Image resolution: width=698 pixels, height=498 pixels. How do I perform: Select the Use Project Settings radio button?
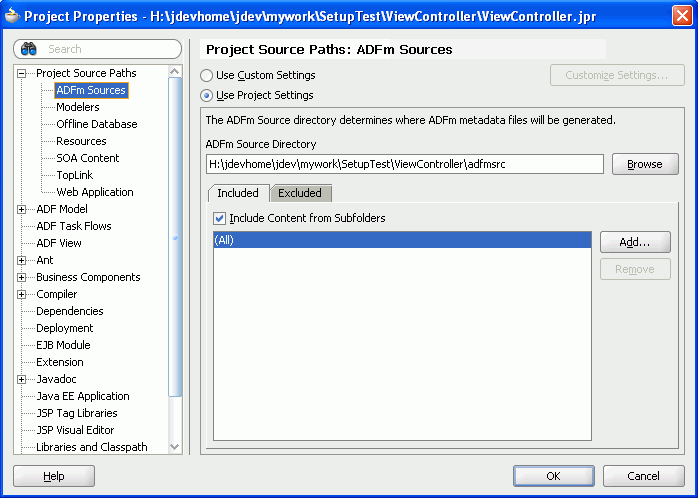tap(206, 95)
